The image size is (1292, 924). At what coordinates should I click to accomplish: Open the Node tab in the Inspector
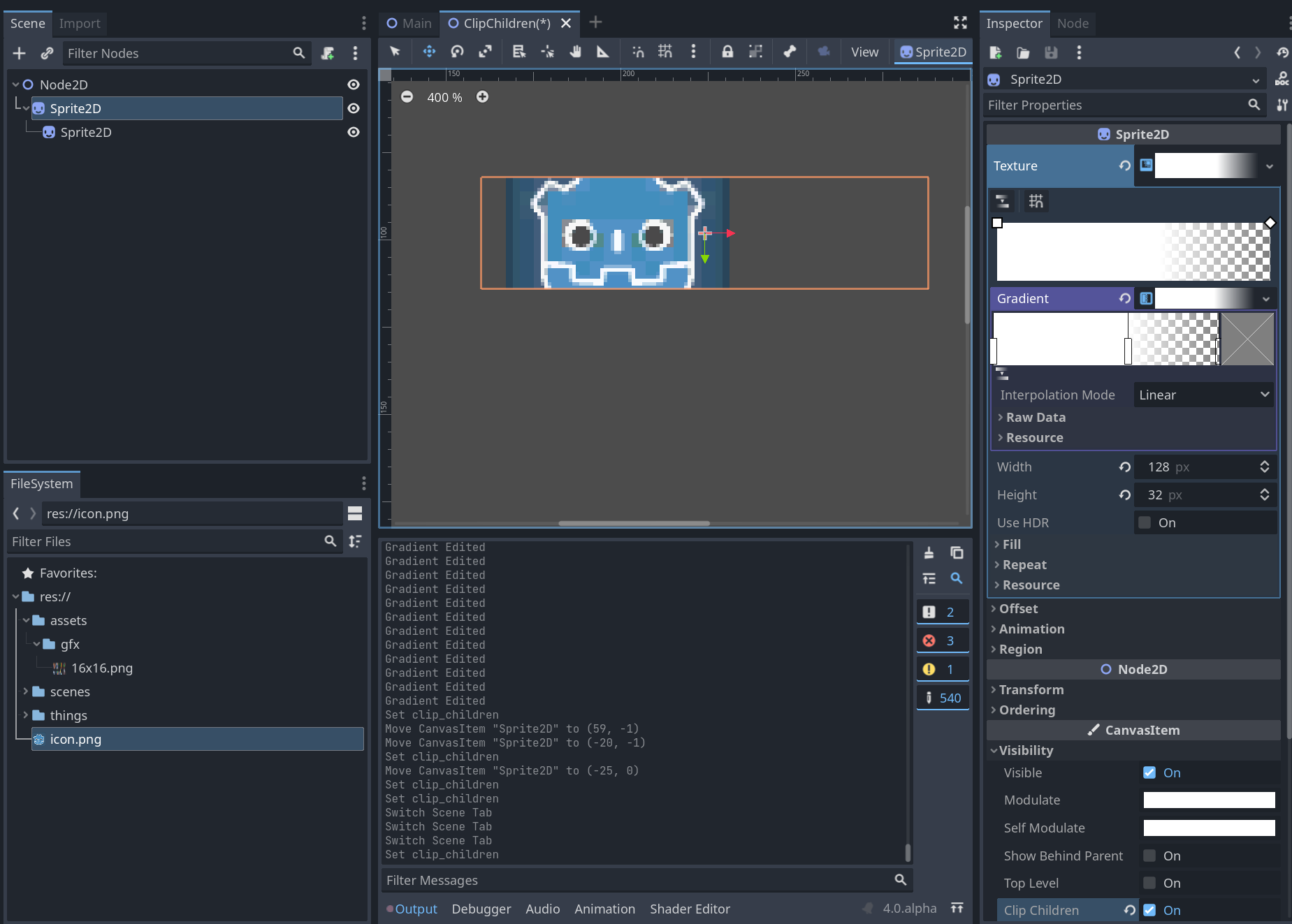click(1072, 23)
